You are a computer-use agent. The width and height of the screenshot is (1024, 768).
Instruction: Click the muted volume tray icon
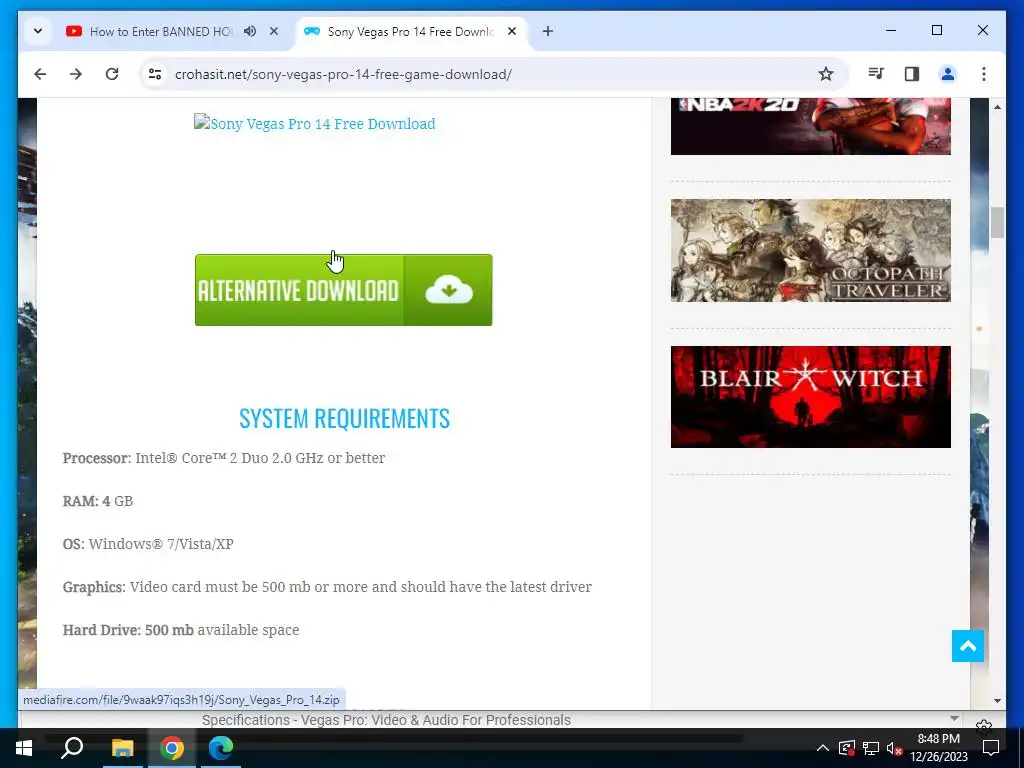895,748
